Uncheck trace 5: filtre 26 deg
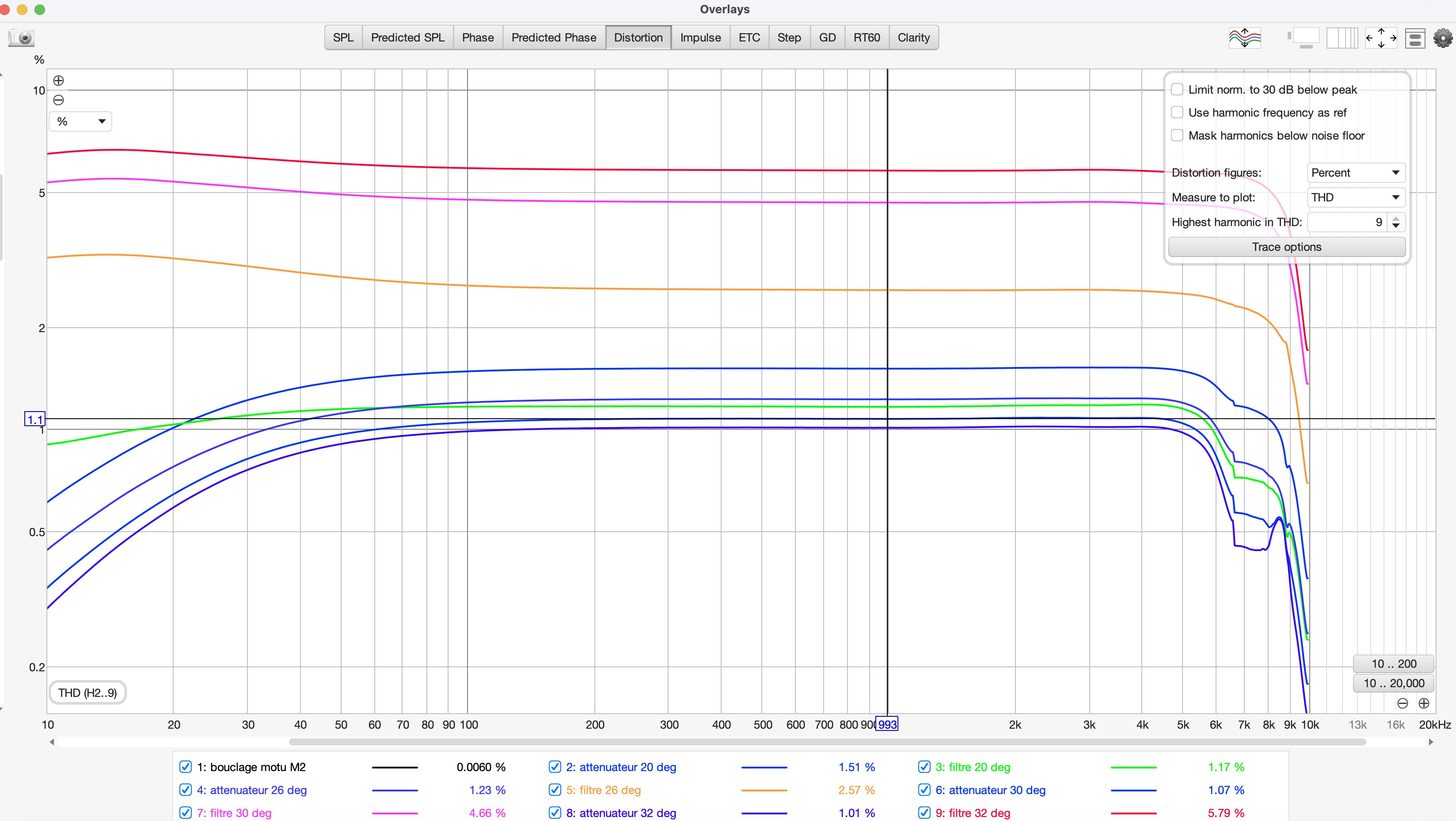1456x821 pixels. pyautogui.click(x=555, y=790)
